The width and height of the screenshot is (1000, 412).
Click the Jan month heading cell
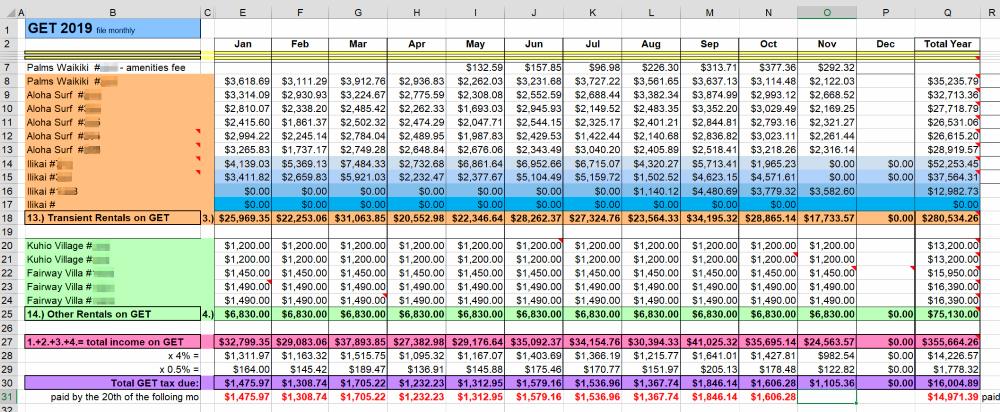tap(243, 44)
